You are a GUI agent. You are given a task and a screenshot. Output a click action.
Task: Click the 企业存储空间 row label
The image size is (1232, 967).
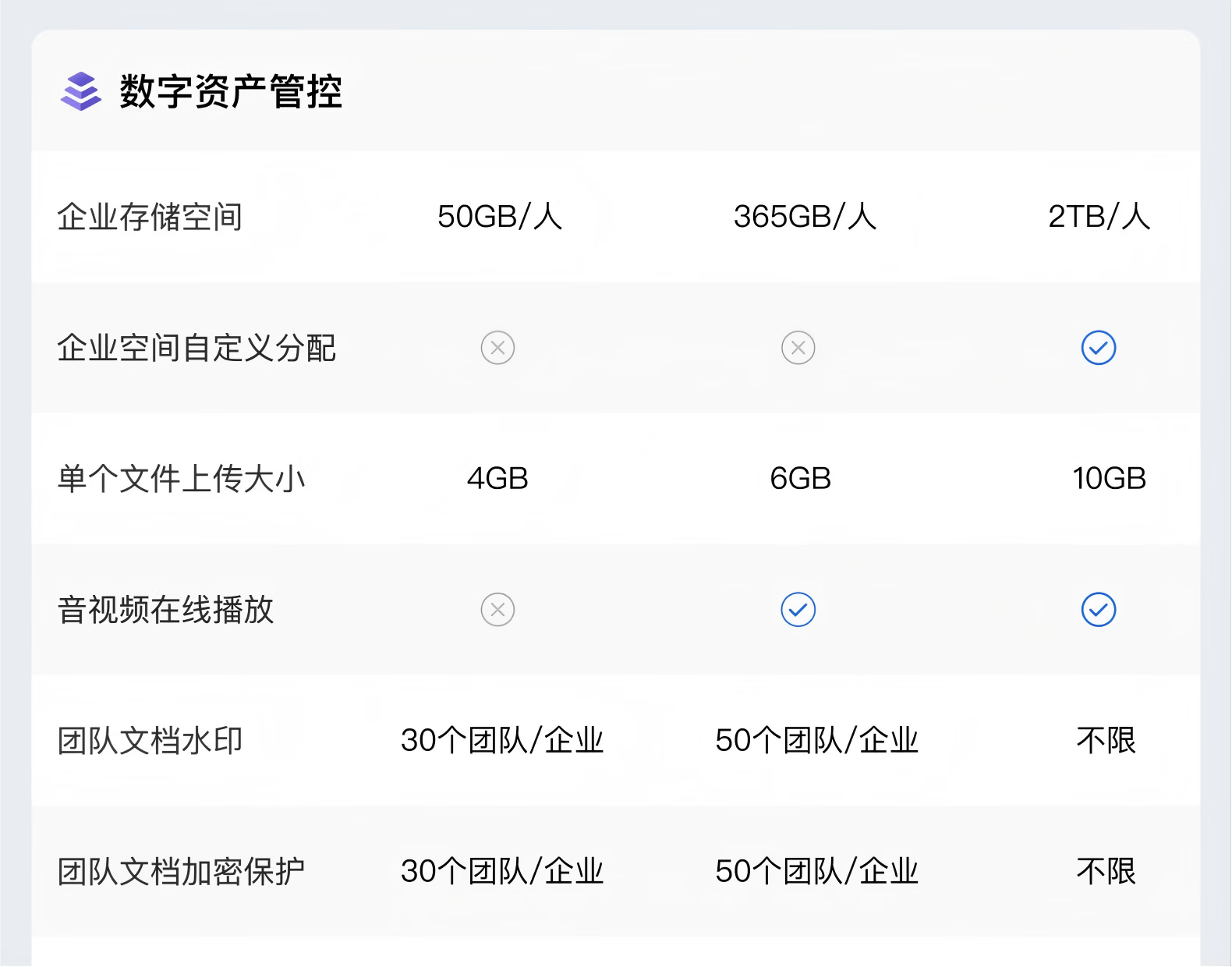(150, 217)
